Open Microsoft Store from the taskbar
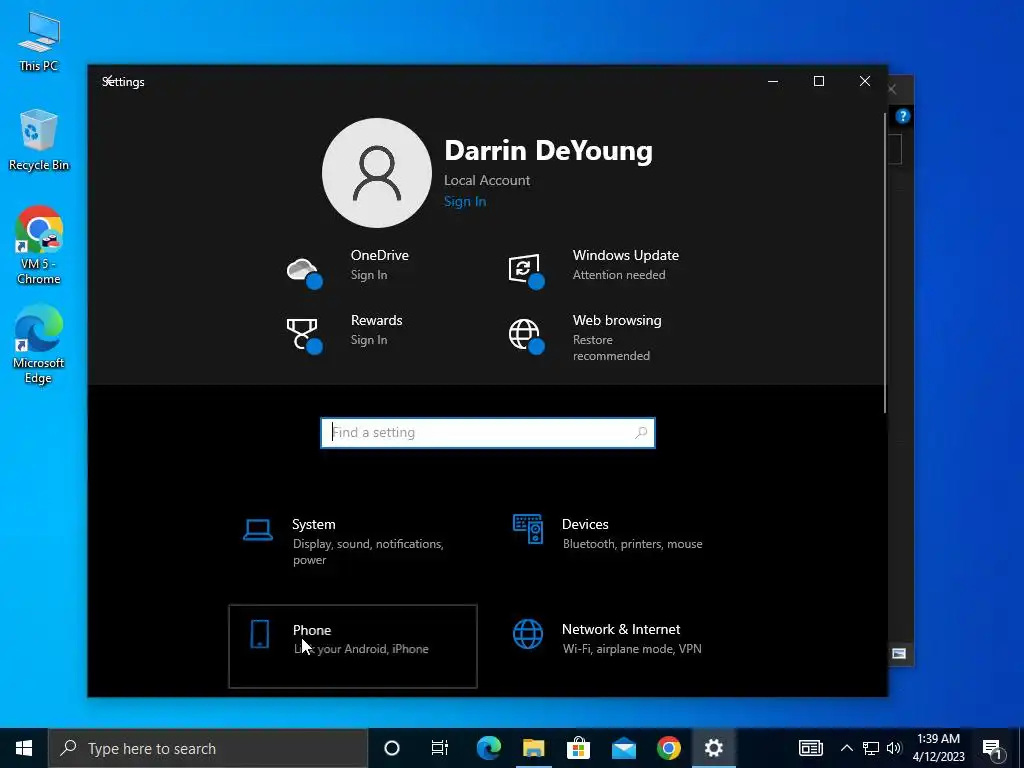Screen dimensions: 1024x768 (x=578, y=748)
